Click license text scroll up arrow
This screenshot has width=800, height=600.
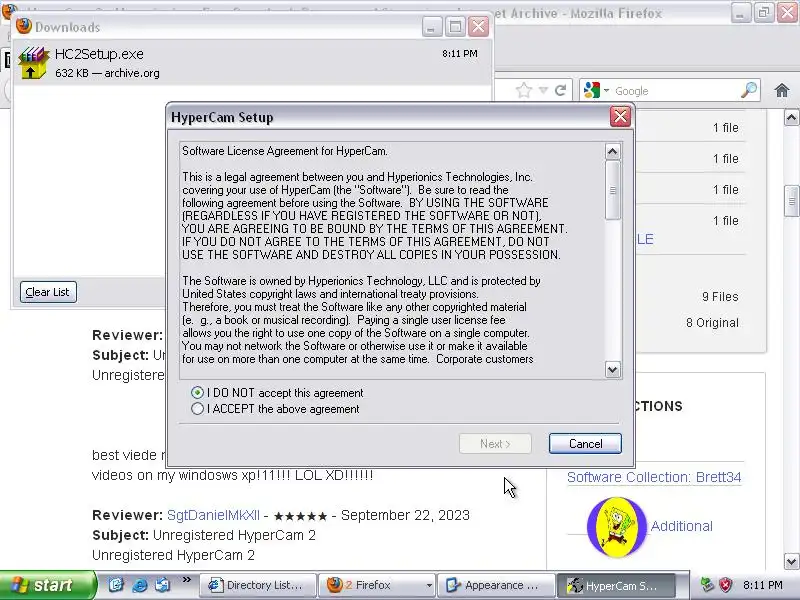point(612,152)
